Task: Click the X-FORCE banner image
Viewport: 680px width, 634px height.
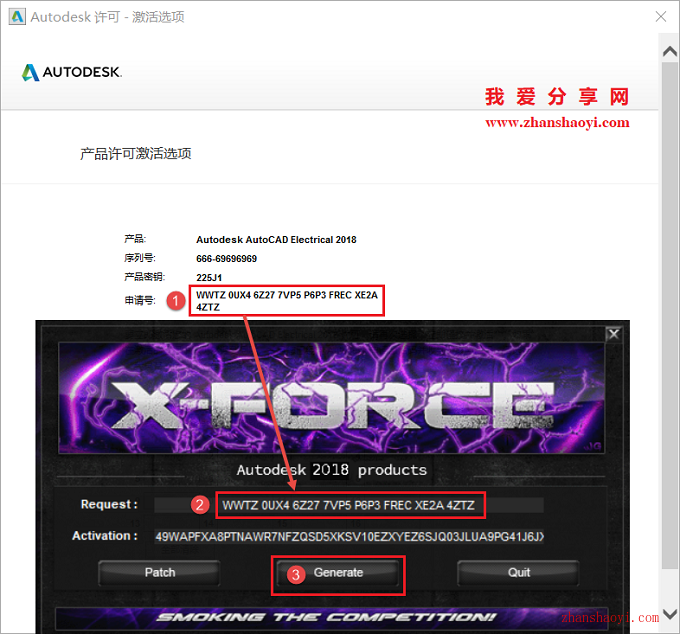Action: click(x=332, y=398)
